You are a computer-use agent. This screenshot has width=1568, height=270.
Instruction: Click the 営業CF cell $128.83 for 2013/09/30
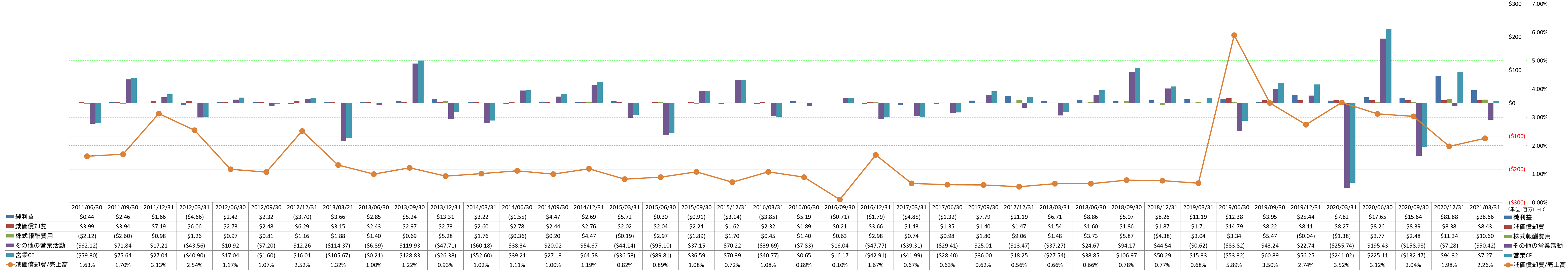coord(410,255)
